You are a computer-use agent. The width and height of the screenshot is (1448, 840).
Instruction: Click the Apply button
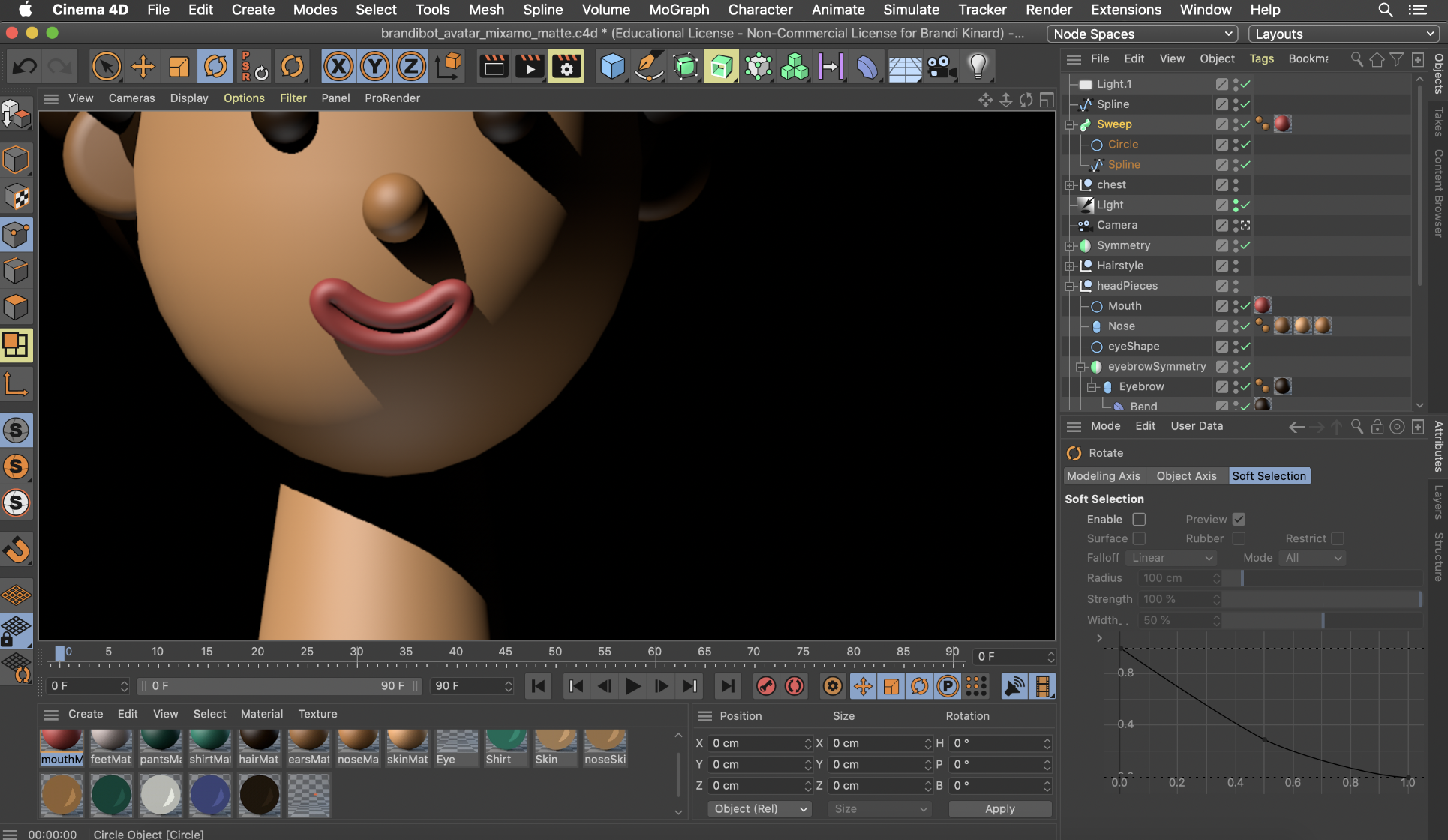999,808
